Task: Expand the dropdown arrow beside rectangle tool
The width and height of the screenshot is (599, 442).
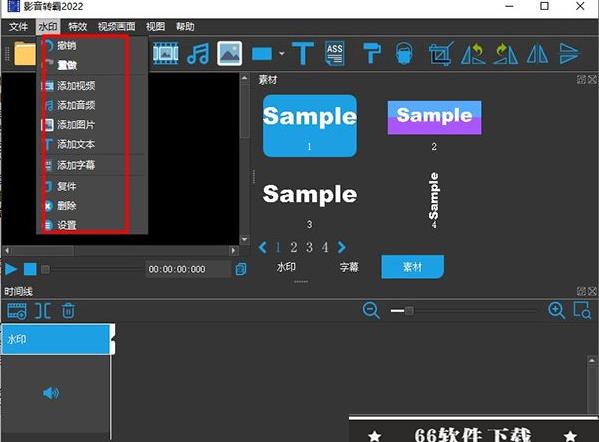Action: 282,53
